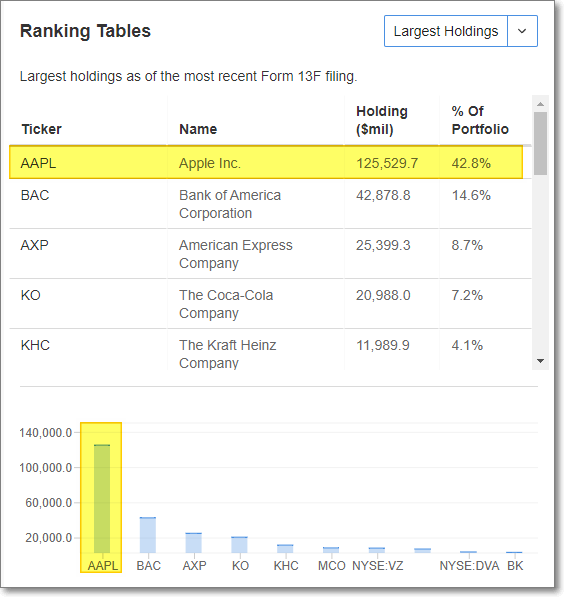
Task: Click the 42,878.8 holding value
Action: tap(383, 195)
